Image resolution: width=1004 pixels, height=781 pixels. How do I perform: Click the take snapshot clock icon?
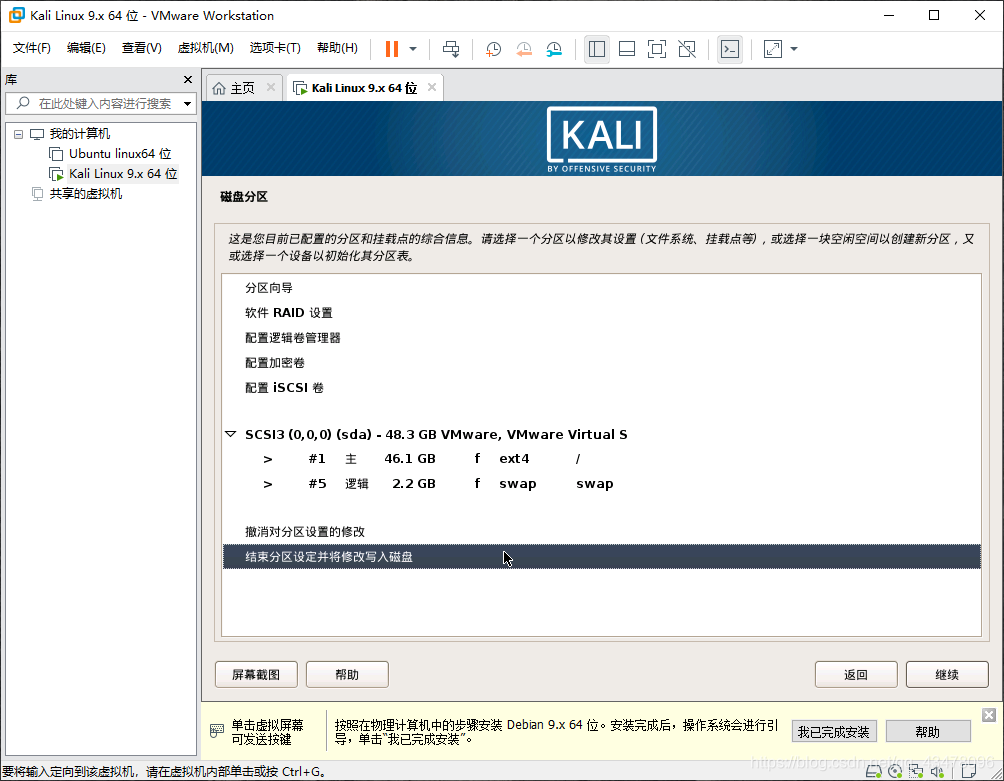pyautogui.click(x=493, y=49)
